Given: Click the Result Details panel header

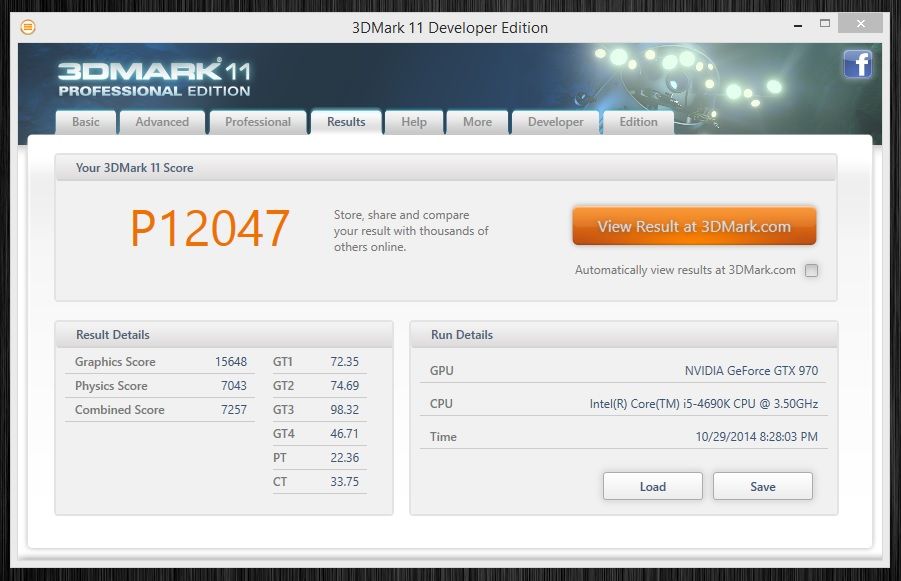Looking at the screenshot, I should 224,335.
